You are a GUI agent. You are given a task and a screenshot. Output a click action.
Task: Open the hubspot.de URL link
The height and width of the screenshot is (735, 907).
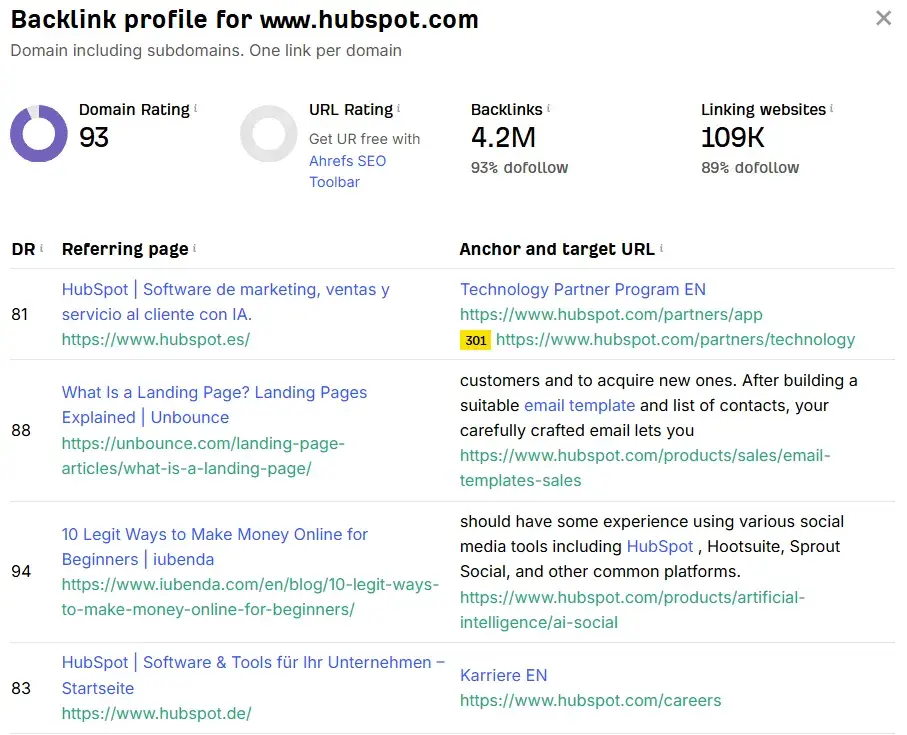(x=156, y=714)
